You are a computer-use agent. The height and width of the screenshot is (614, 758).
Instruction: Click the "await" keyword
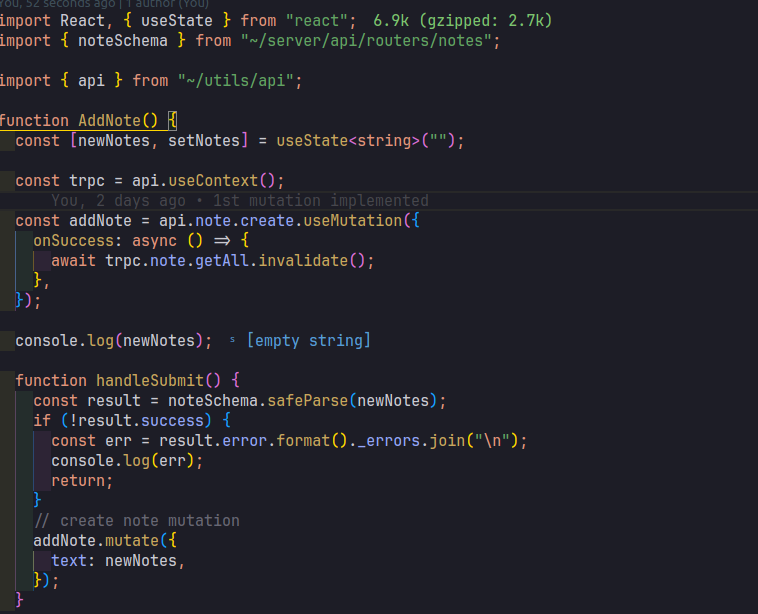click(73, 261)
